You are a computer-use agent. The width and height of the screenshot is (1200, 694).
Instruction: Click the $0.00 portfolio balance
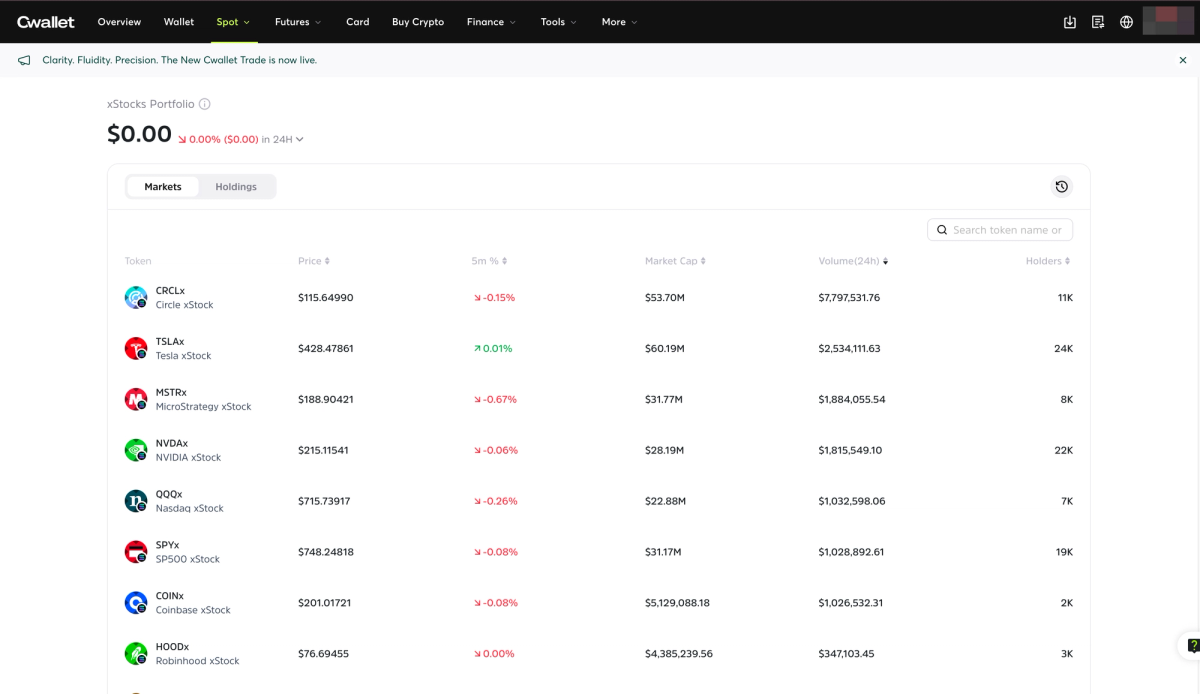click(139, 134)
